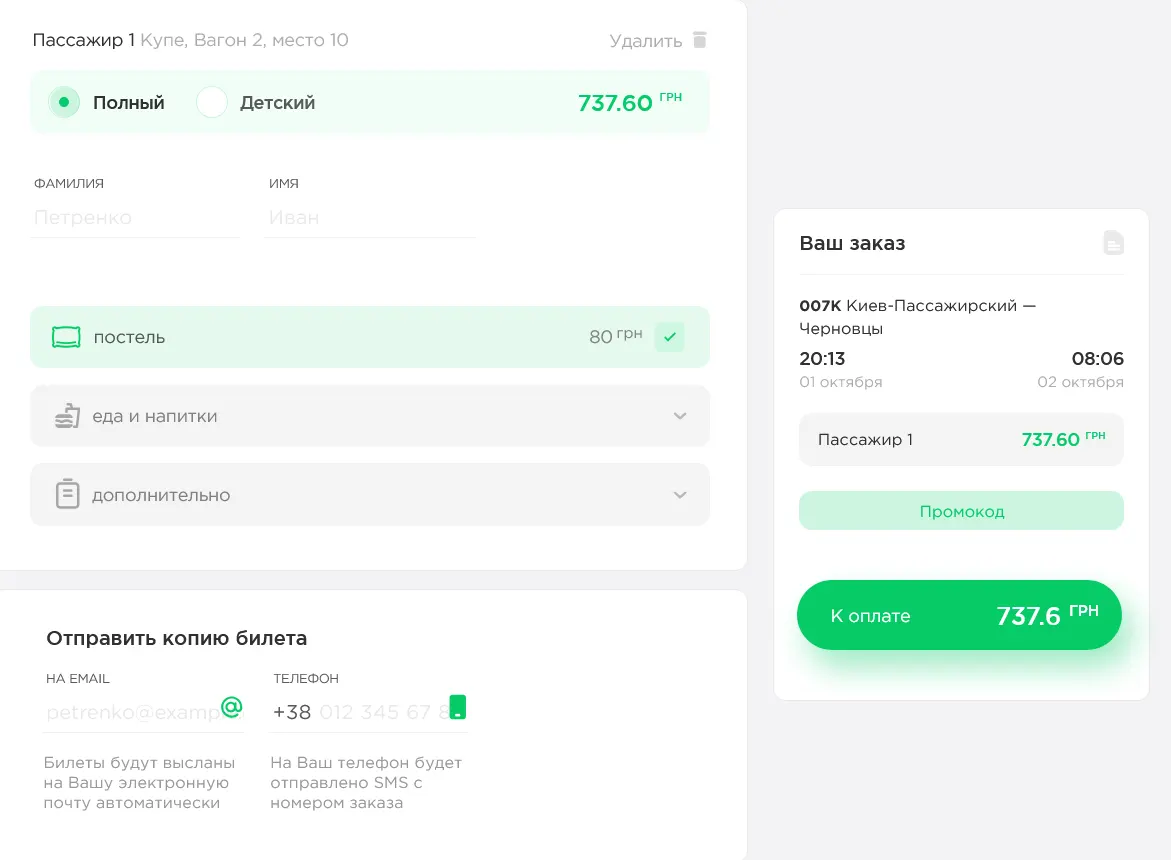Click the К оплате 737.6 ГРН button

[960, 615]
